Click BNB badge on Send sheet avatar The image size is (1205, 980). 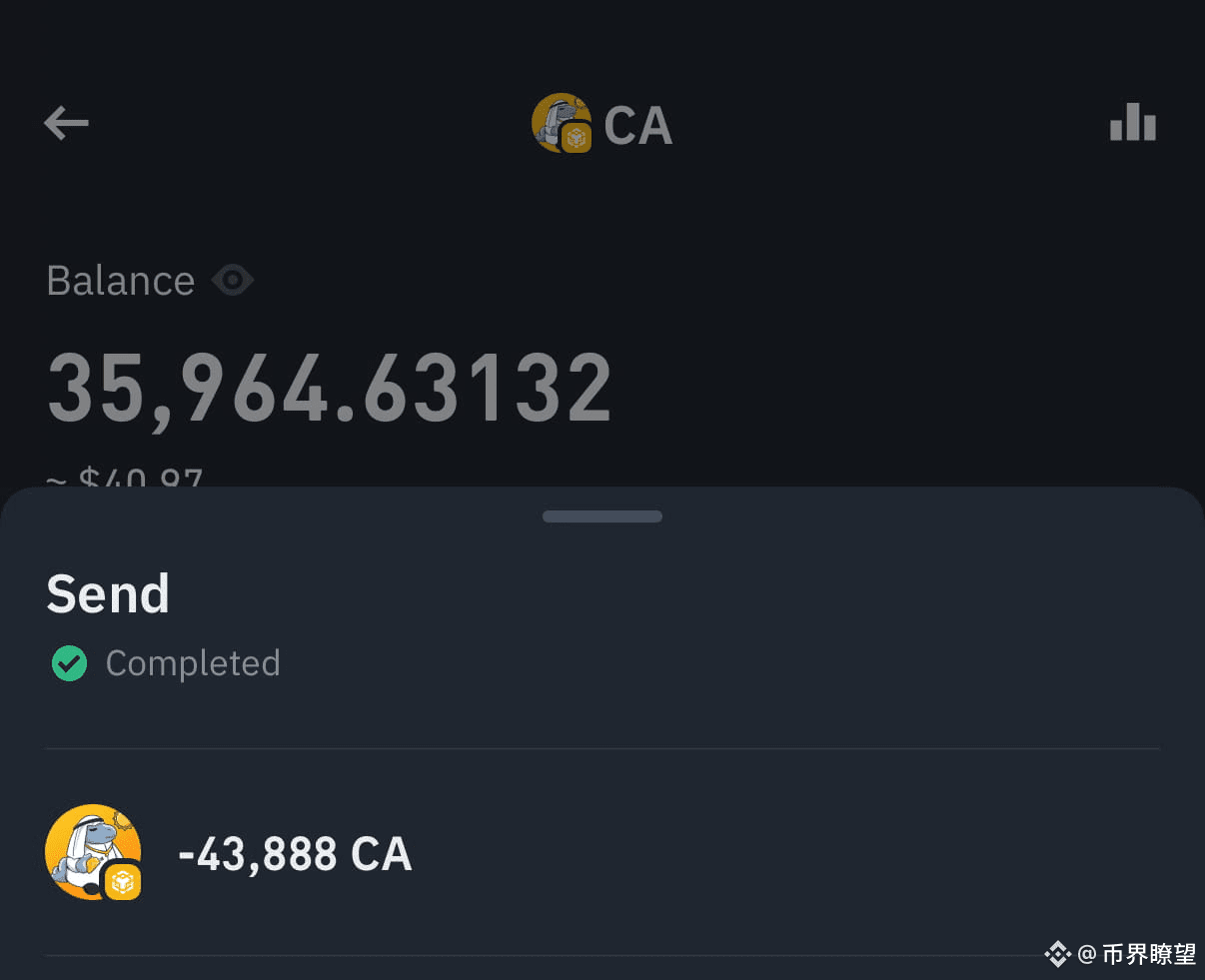[123, 881]
